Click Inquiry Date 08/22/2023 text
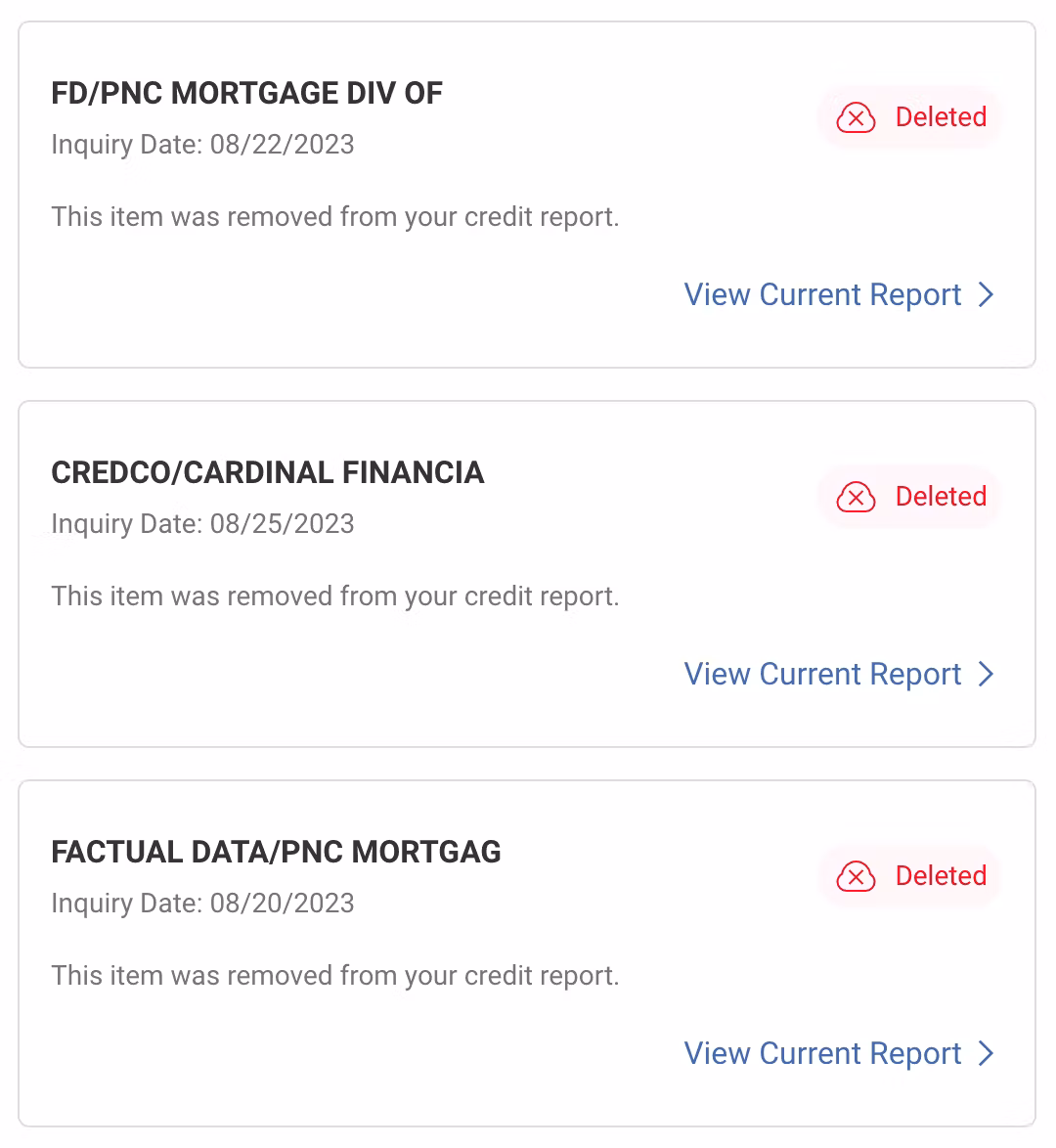The width and height of the screenshot is (1056, 1148). click(202, 145)
